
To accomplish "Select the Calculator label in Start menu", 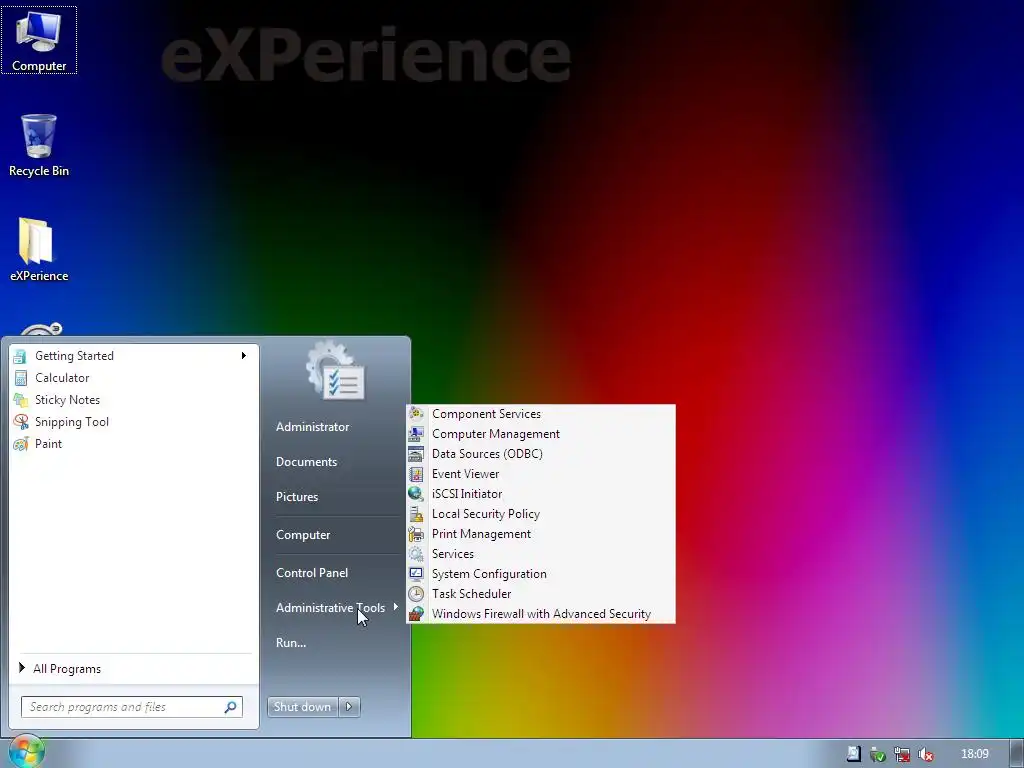I will tap(62, 378).
